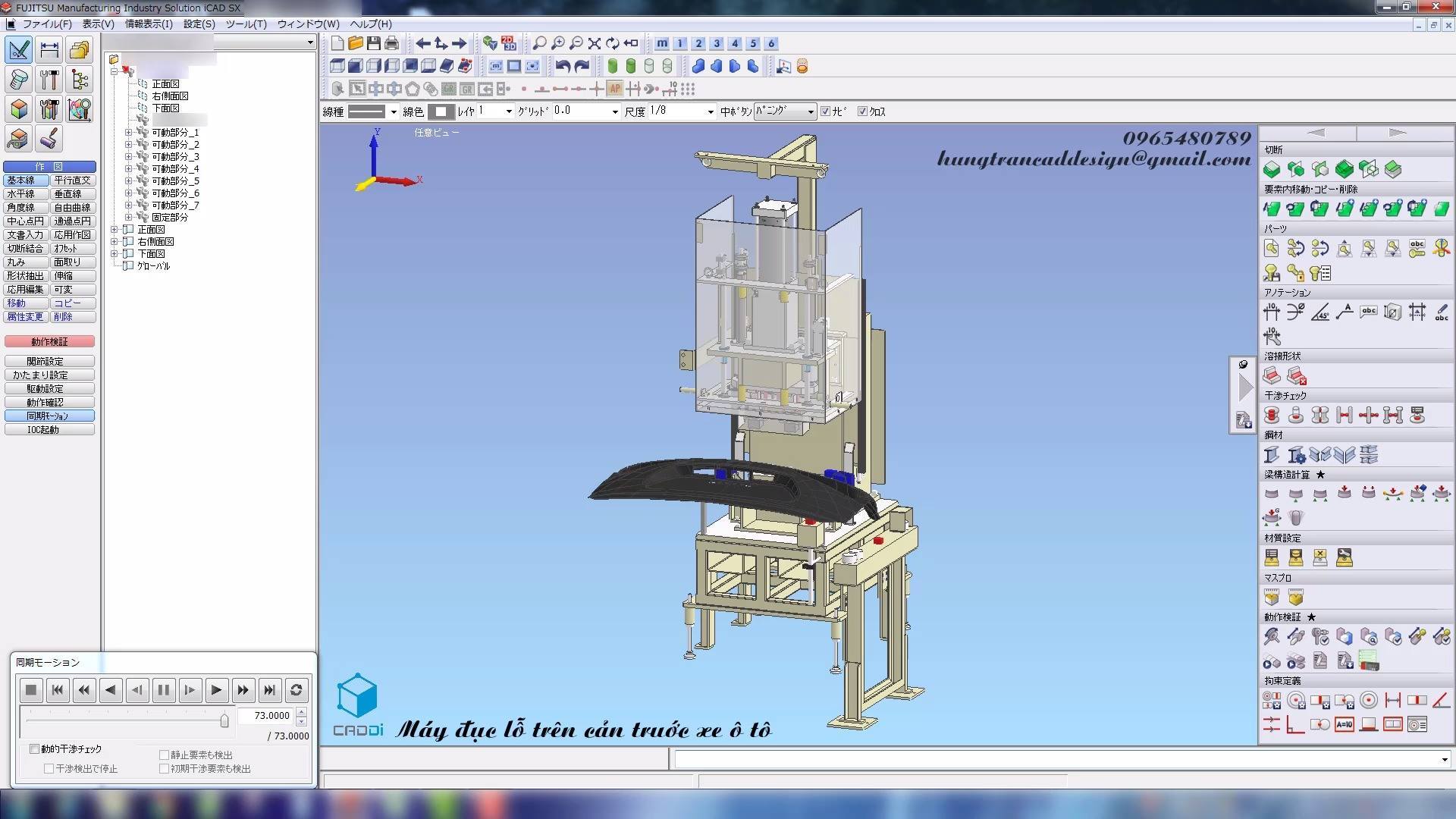Open the レイヤ layer dropdown
Screen dimensions: 1456x819
(x=509, y=111)
